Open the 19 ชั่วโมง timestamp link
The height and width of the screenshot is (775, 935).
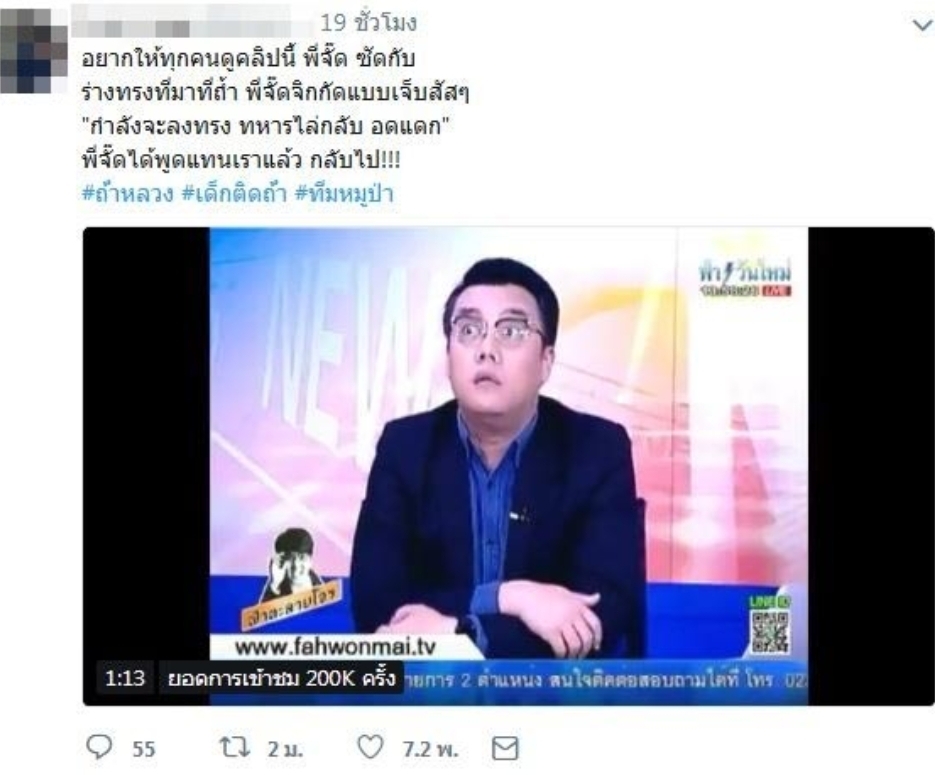tap(369, 23)
